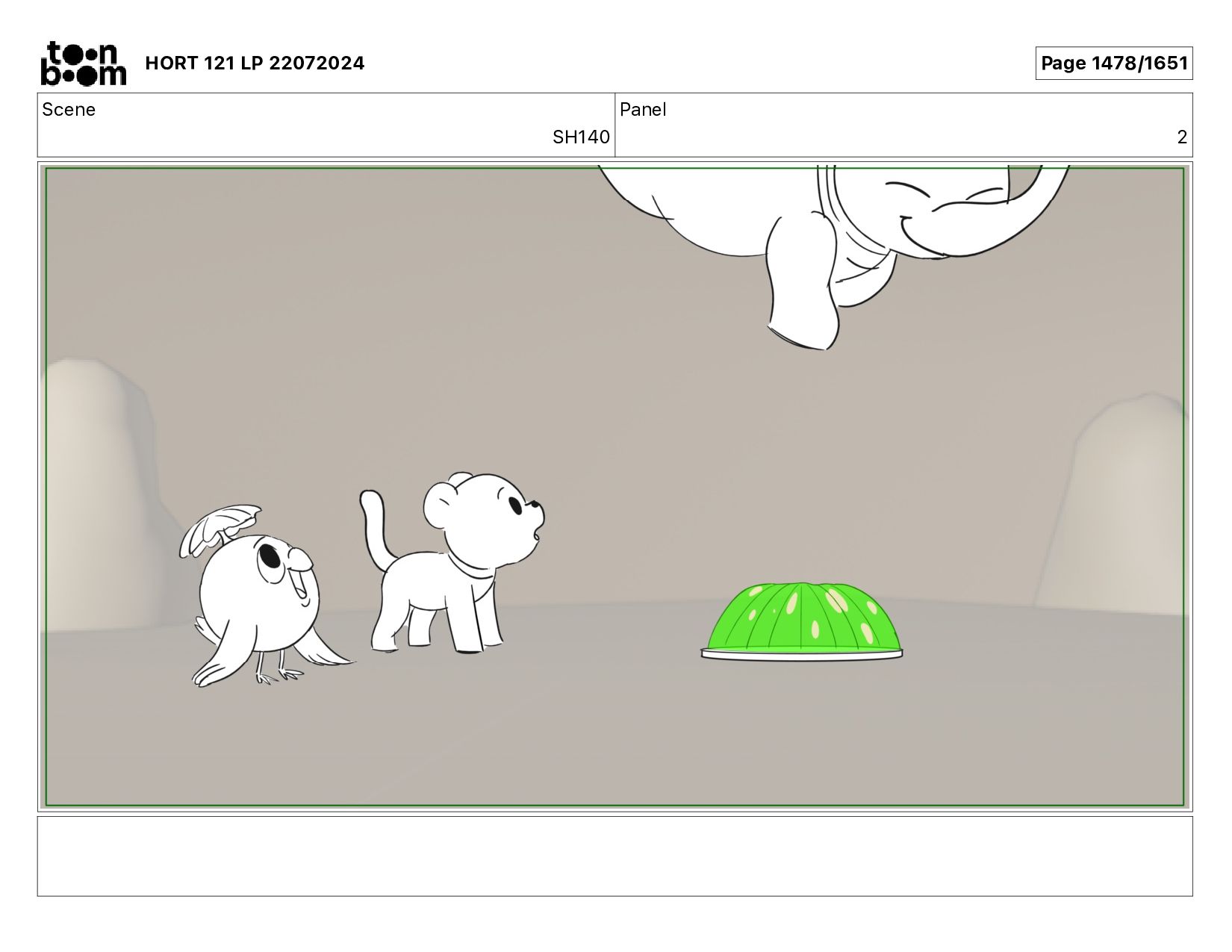The image size is (1232, 952).
Task: Select the HORT 121 LP 22072024 title
Action: [255, 63]
